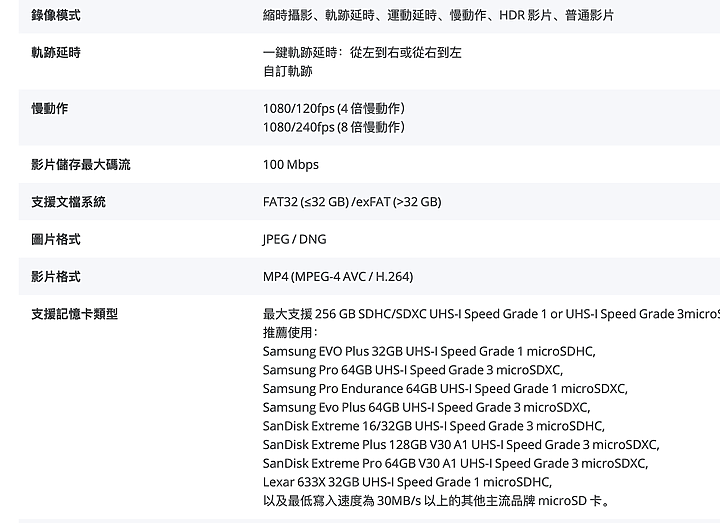The width and height of the screenshot is (720, 523).
Task: Click the 圖片格式 label
Action: click(x=56, y=239)
